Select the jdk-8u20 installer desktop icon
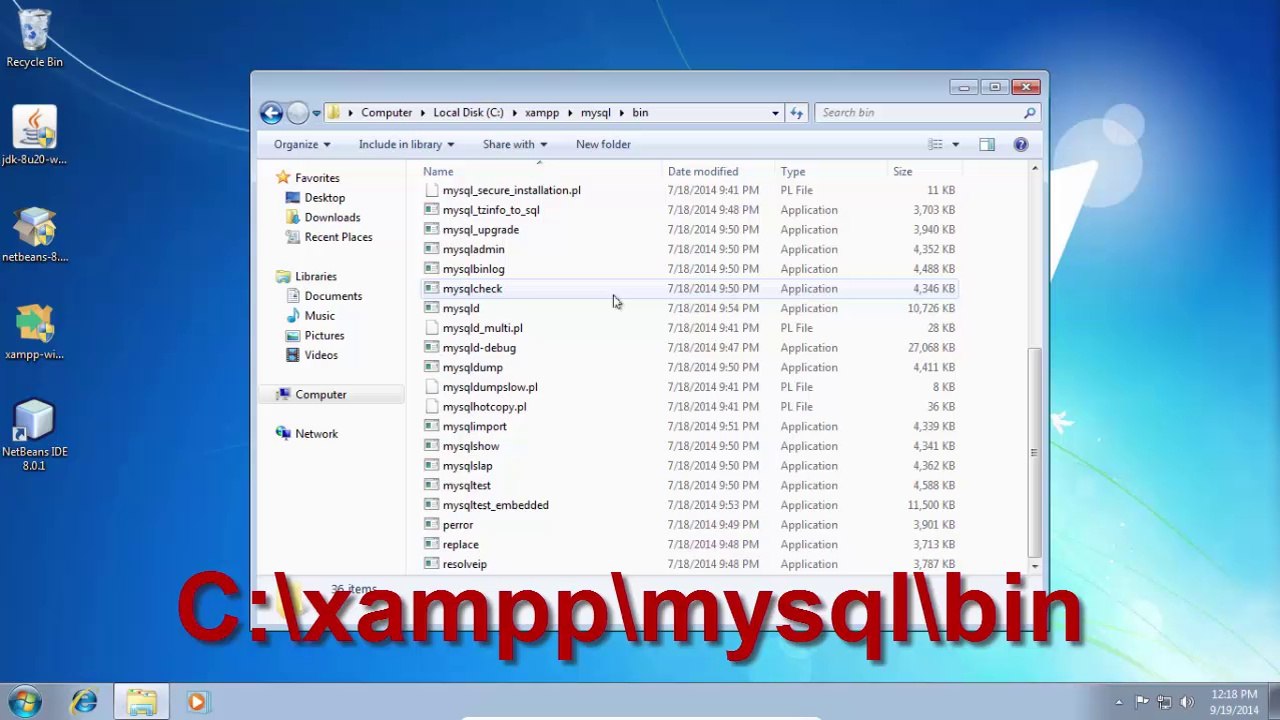This screenshot has height=720, width=1280. (x=34, y=136)
